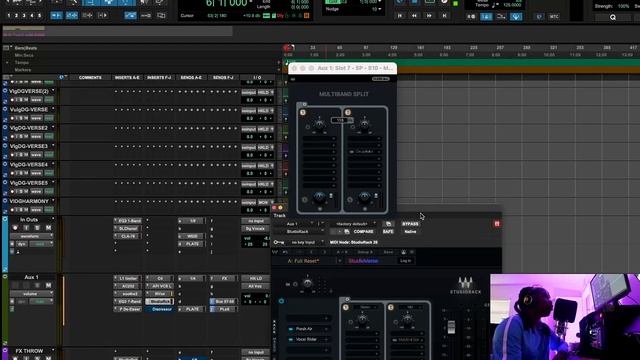The height and width of the screenshot is (360, 640).
Task: Open the F De-Esser insert on Aux 1
Action: [x=128, y=309]
